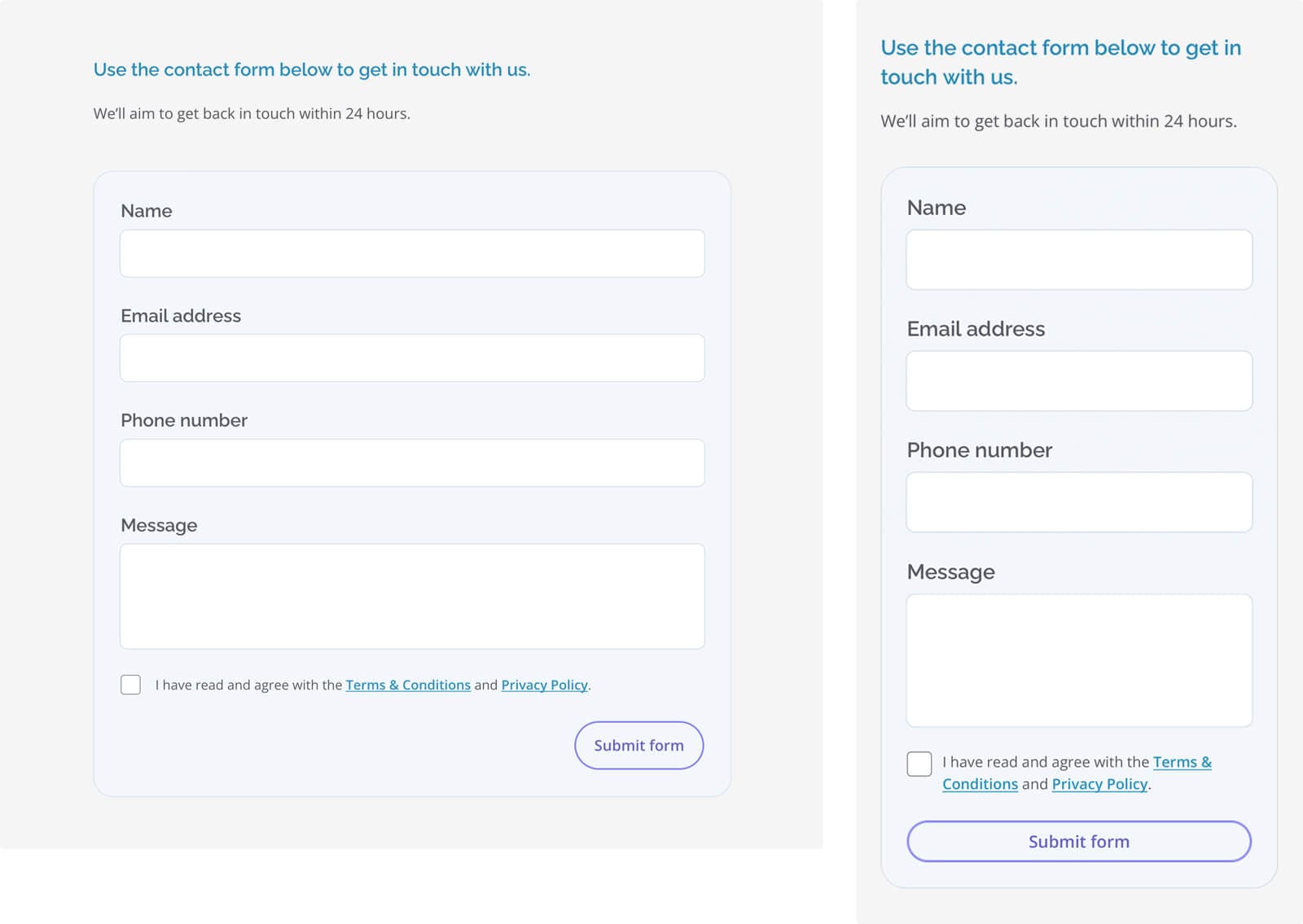Viewport: 1303px width, 924px height.
Task: Click the Name field in mobile form
Action: 1079,260
